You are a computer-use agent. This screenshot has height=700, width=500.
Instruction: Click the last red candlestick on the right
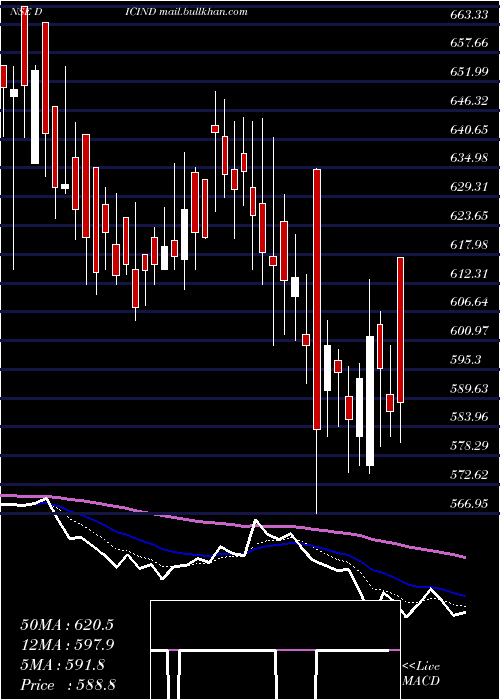(x=400, y=330)
